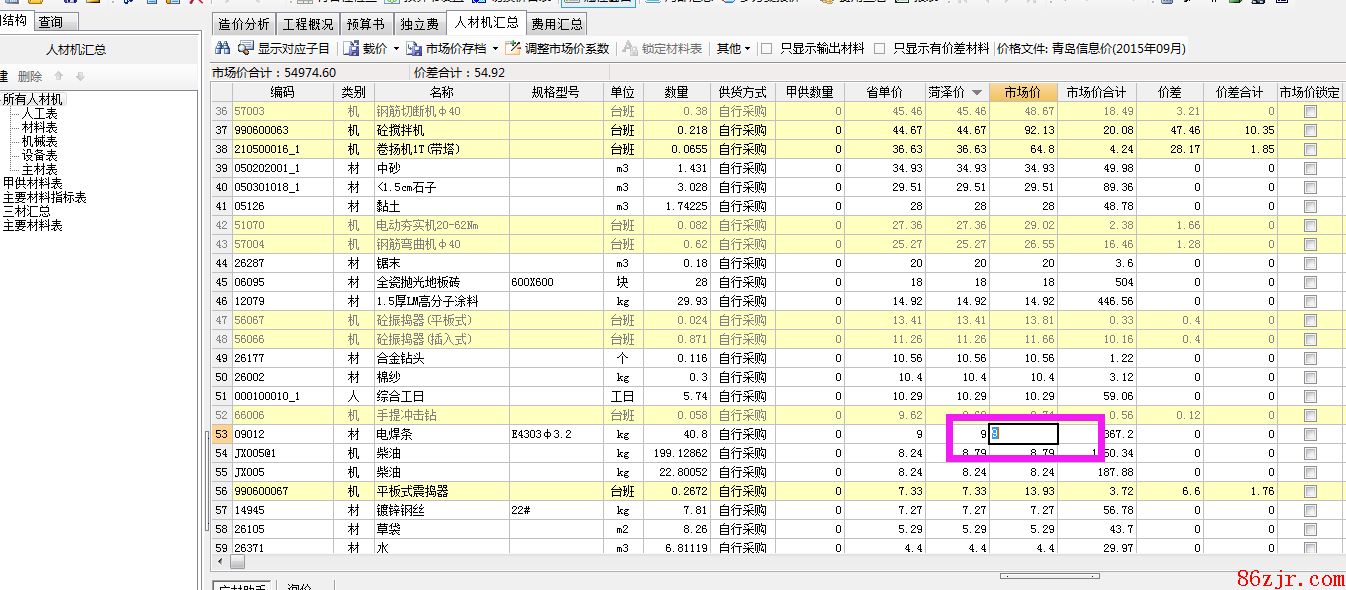
Task: Expand the 载价 dropdown arrow
Action: [x=396, y=48]
